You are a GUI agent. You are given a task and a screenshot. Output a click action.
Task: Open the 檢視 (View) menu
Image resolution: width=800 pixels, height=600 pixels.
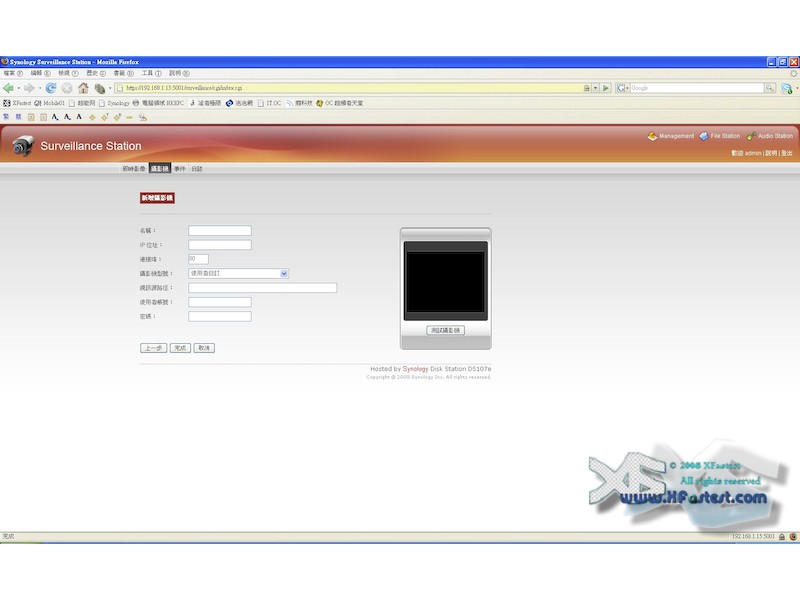(68, 73)
